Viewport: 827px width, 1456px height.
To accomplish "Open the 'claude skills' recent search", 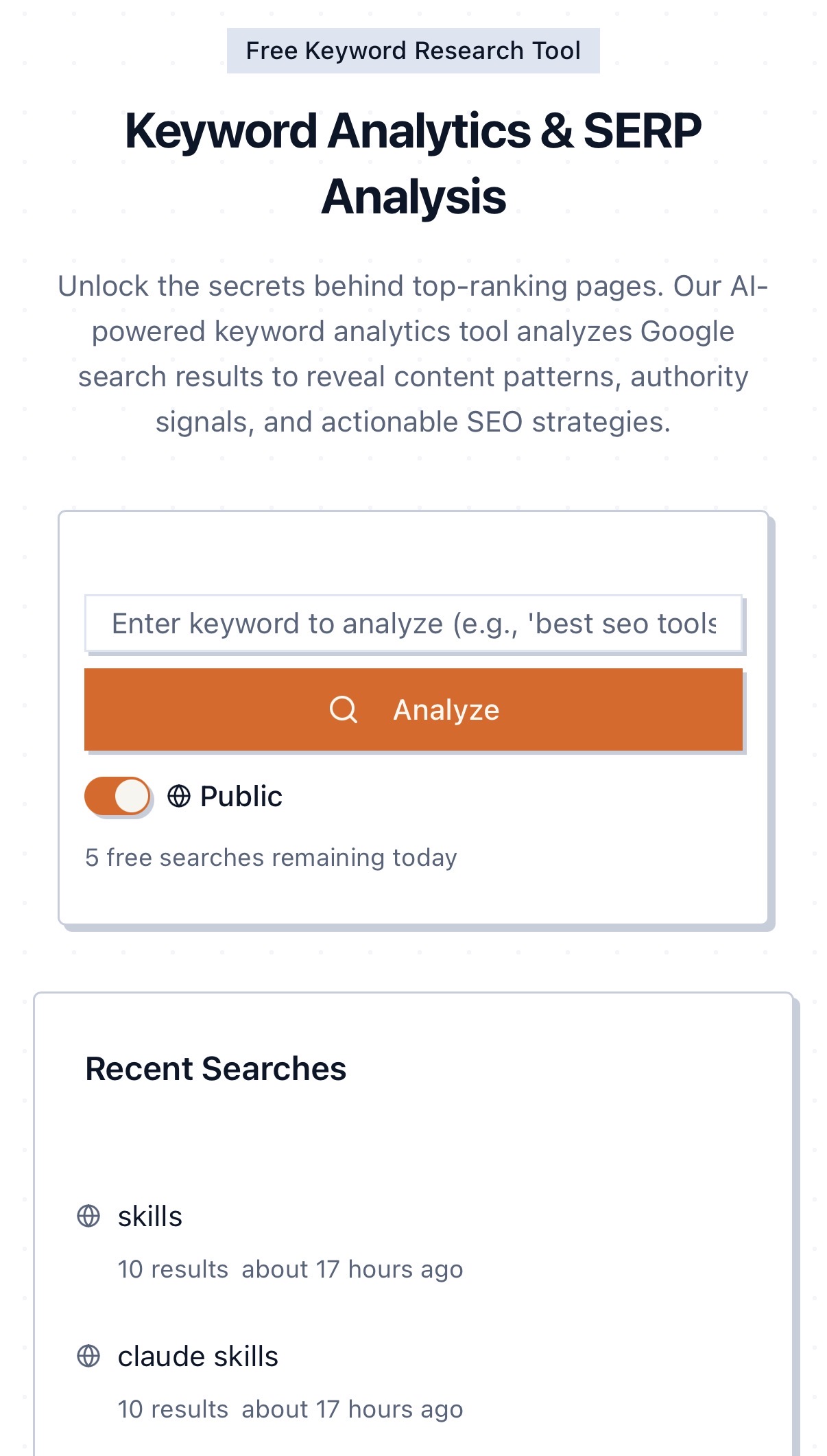I will point(197,1357).
